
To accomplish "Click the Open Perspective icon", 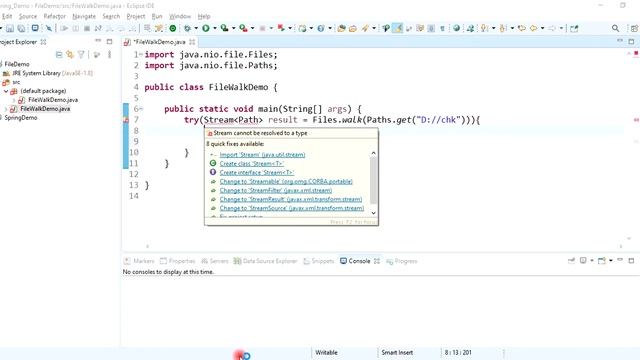I will [634, 28].
